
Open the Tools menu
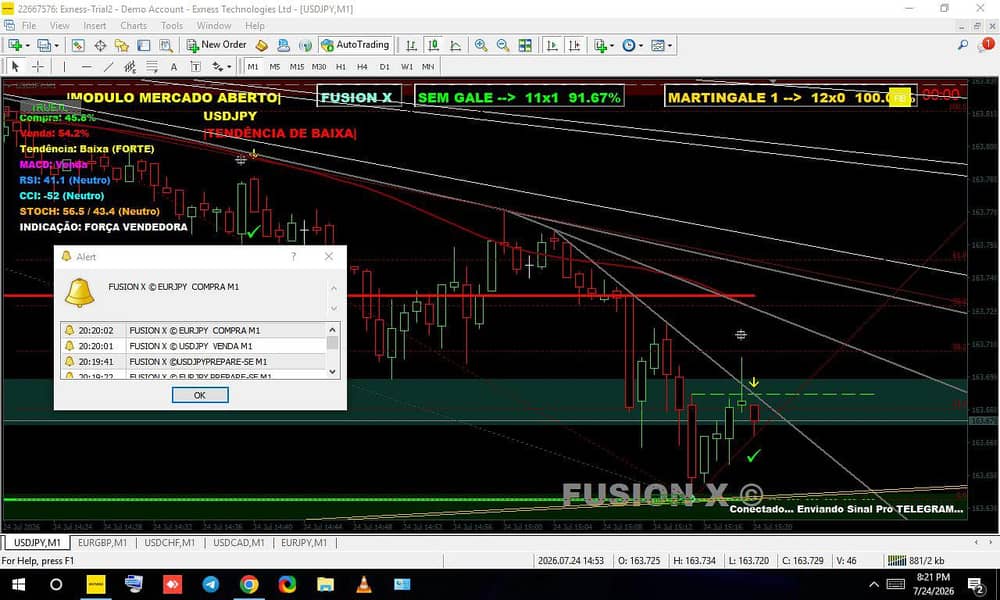point(172,26)
